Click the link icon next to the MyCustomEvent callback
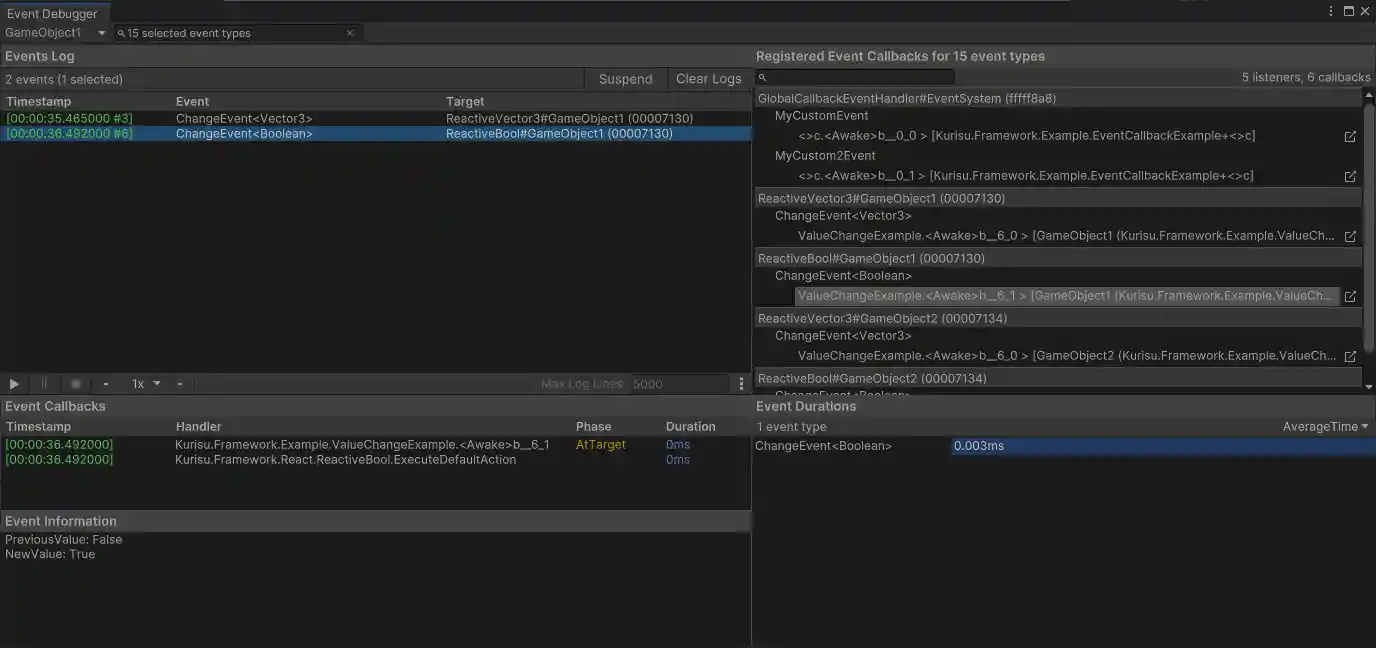 1350,136
